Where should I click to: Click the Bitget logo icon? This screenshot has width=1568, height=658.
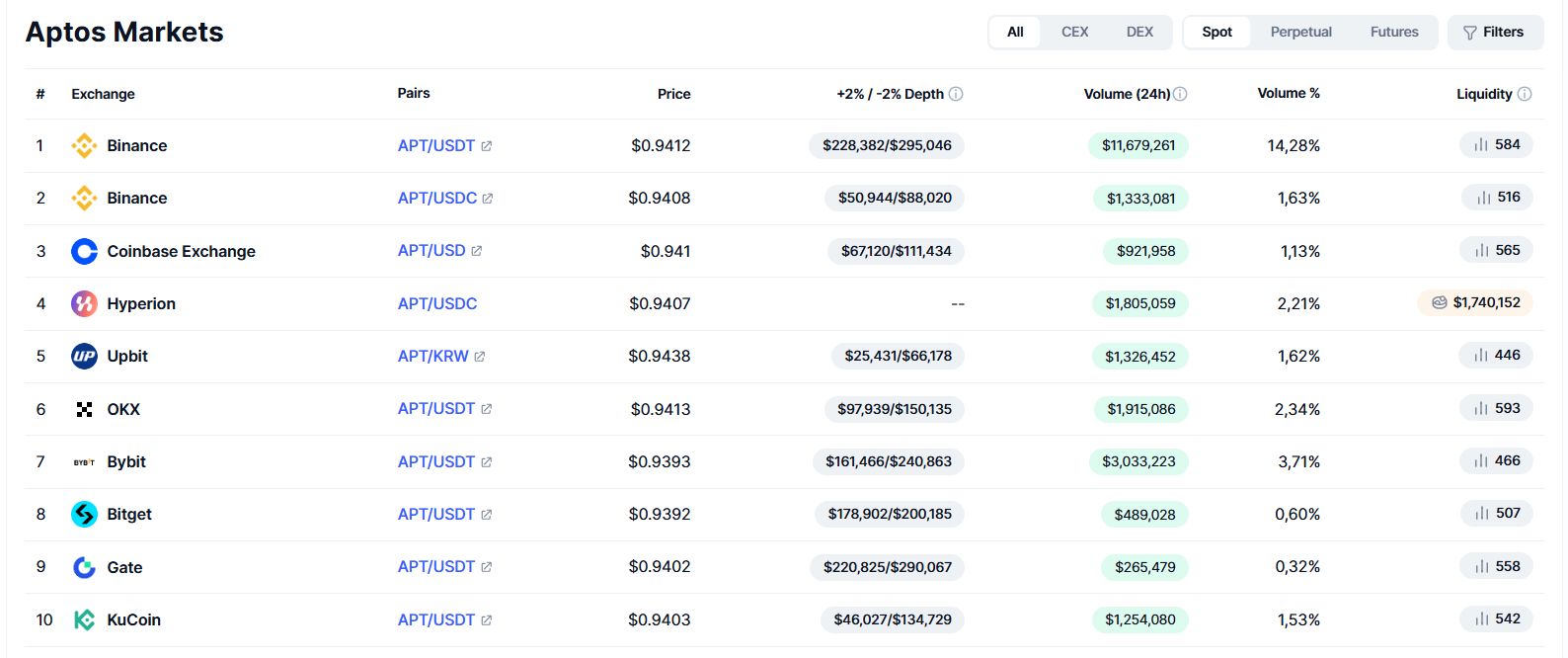tap(84, 514)
